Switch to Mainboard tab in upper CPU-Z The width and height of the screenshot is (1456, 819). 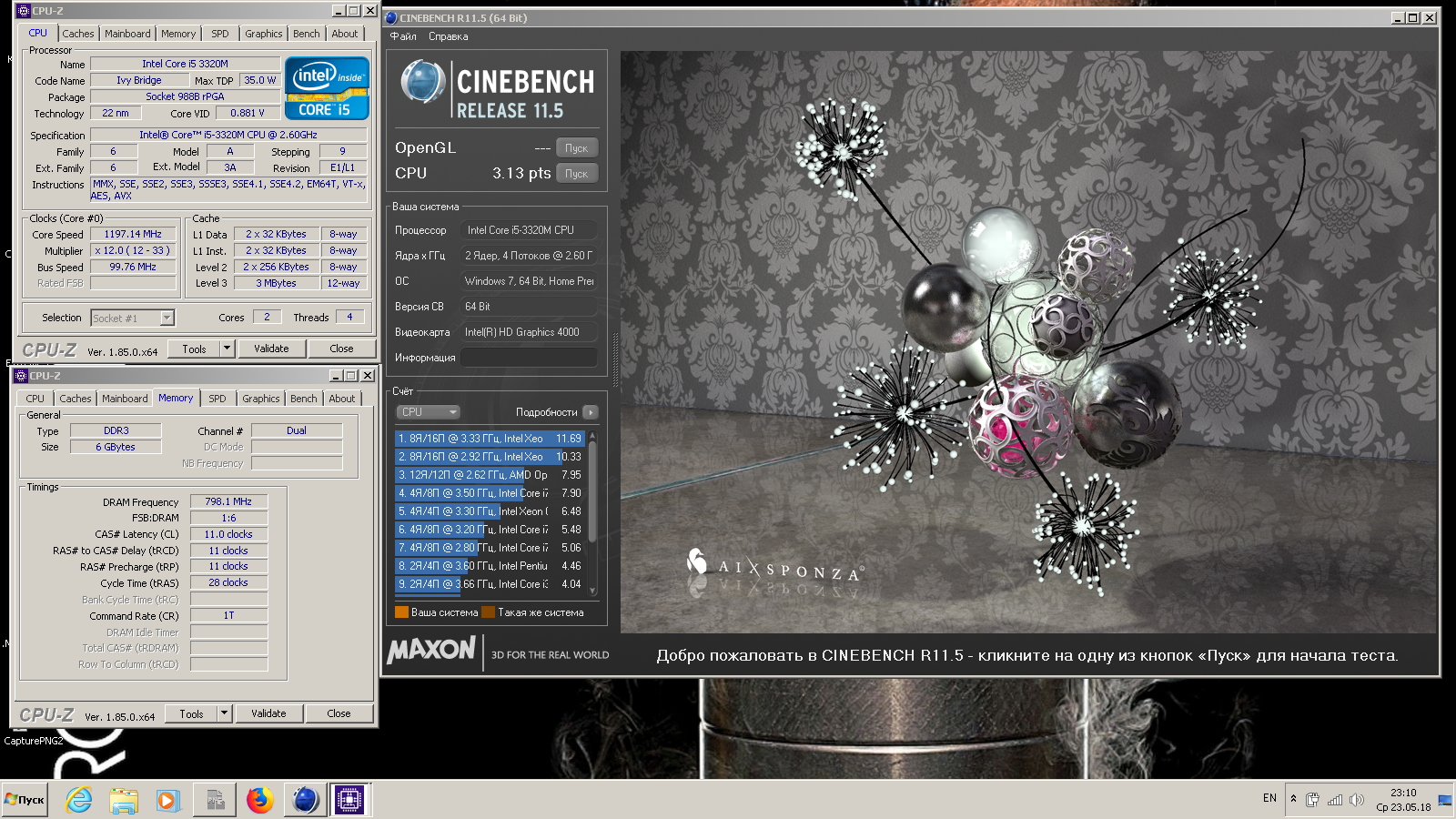[x=127, y=34]
